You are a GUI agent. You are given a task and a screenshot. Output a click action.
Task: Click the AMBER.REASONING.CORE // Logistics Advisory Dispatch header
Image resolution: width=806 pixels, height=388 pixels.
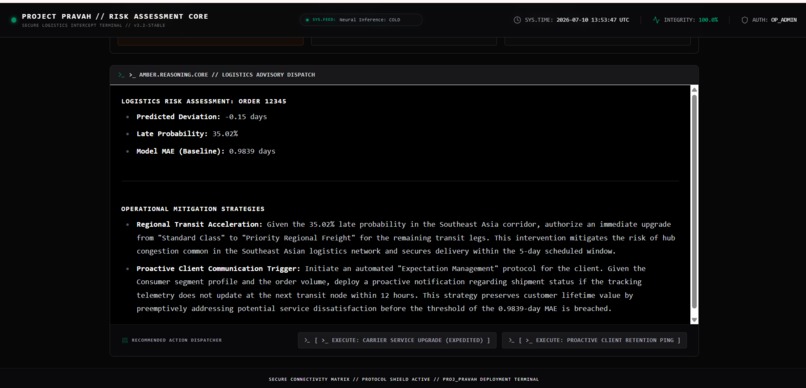click(x=222, y=75)
